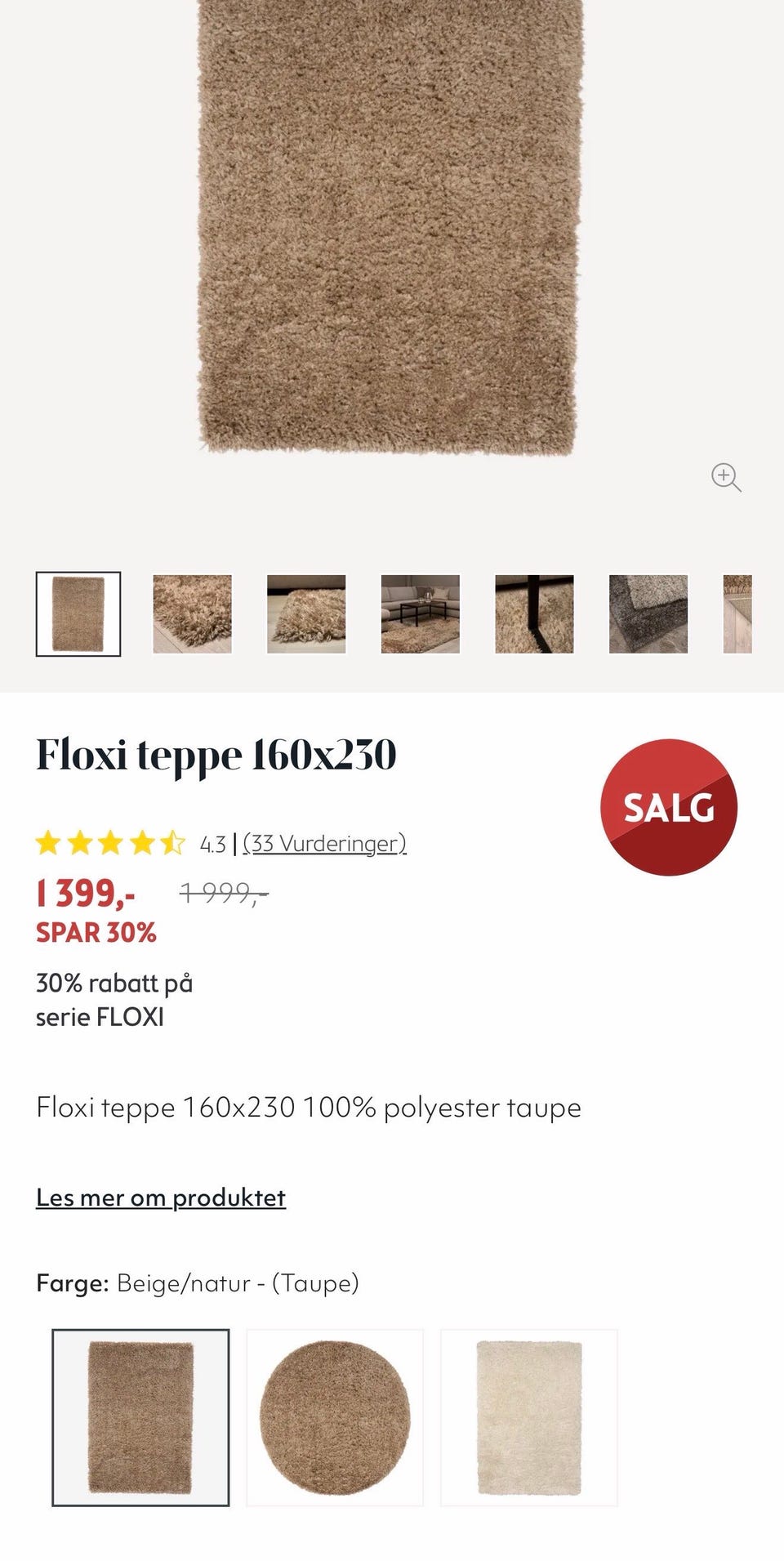Open the rug corner on floor thumbnail
Viewport: 784px width, 1561px height.
click(306, 614)
